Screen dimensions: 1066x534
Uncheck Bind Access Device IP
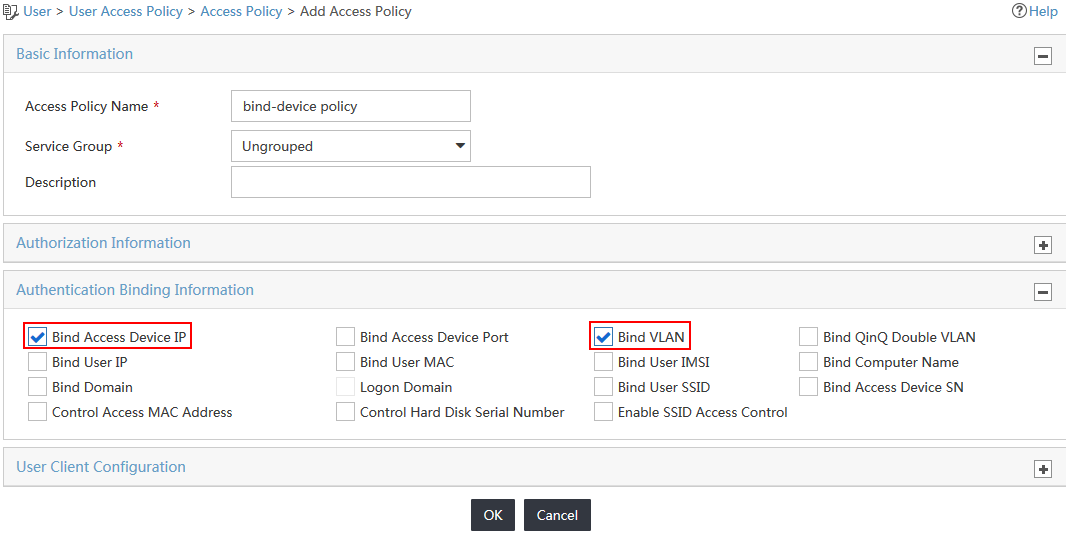pyautogui.click(x=37, y=337)
